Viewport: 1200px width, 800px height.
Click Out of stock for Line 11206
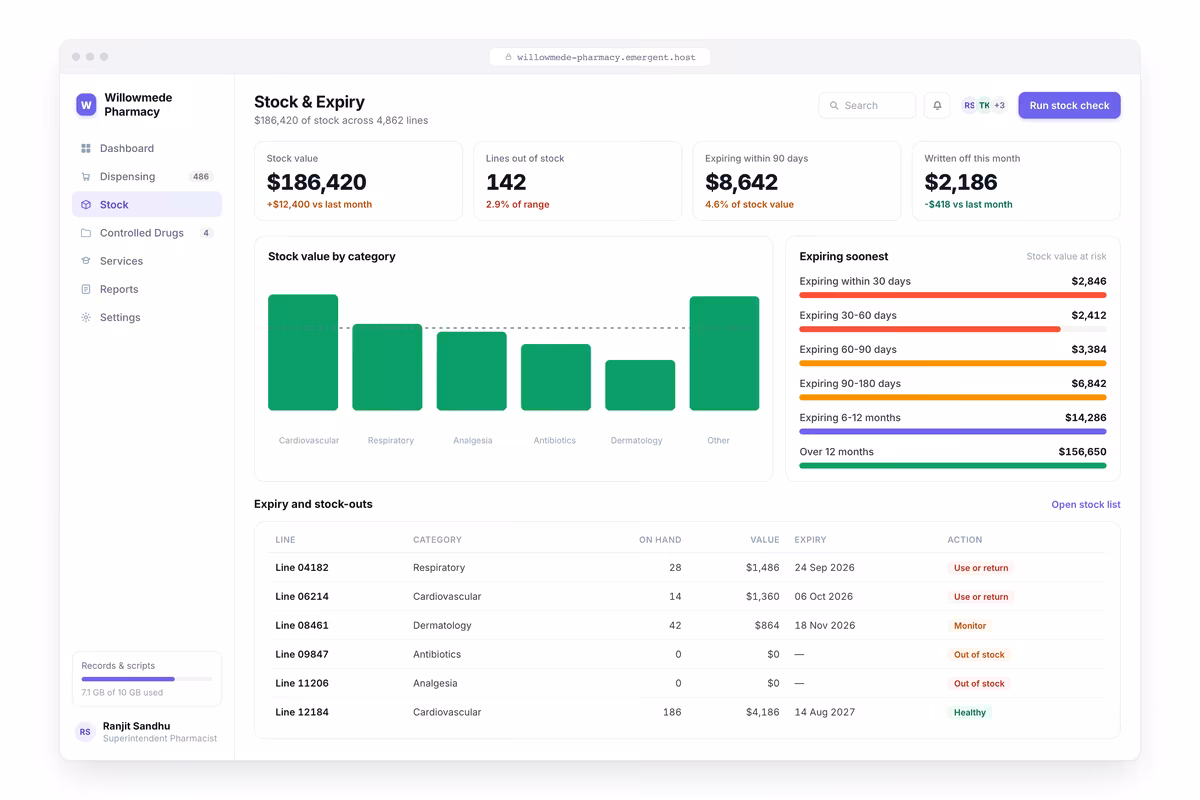click(x=978, y=684)
